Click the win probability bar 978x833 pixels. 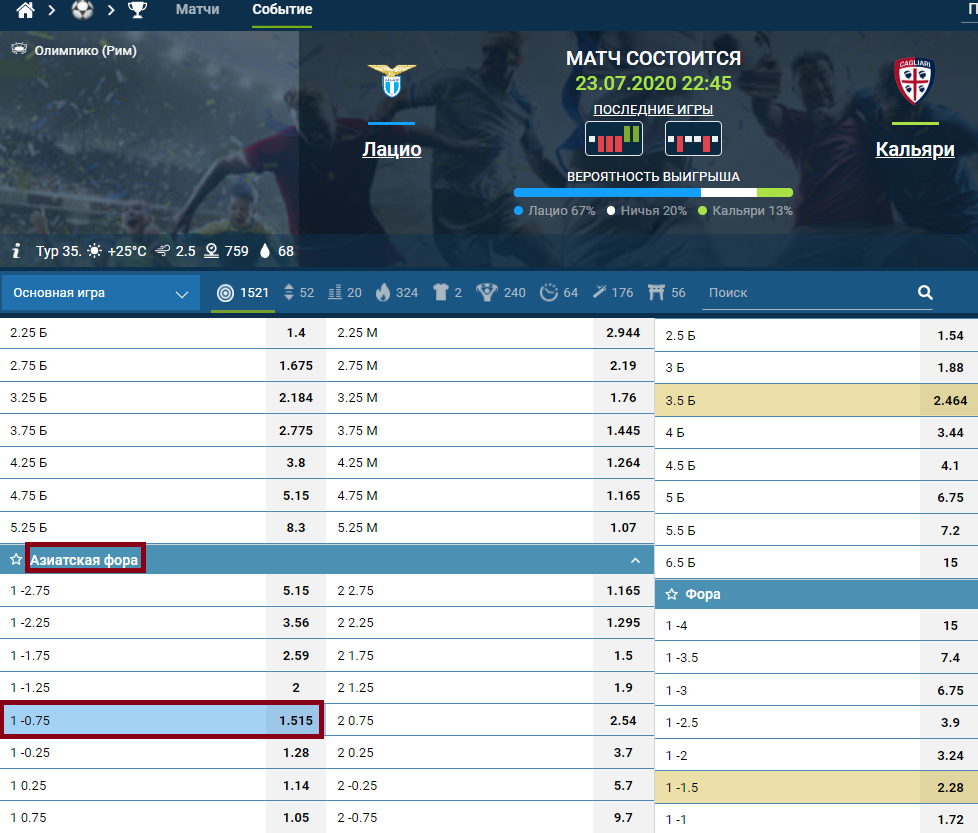point(652,193)
